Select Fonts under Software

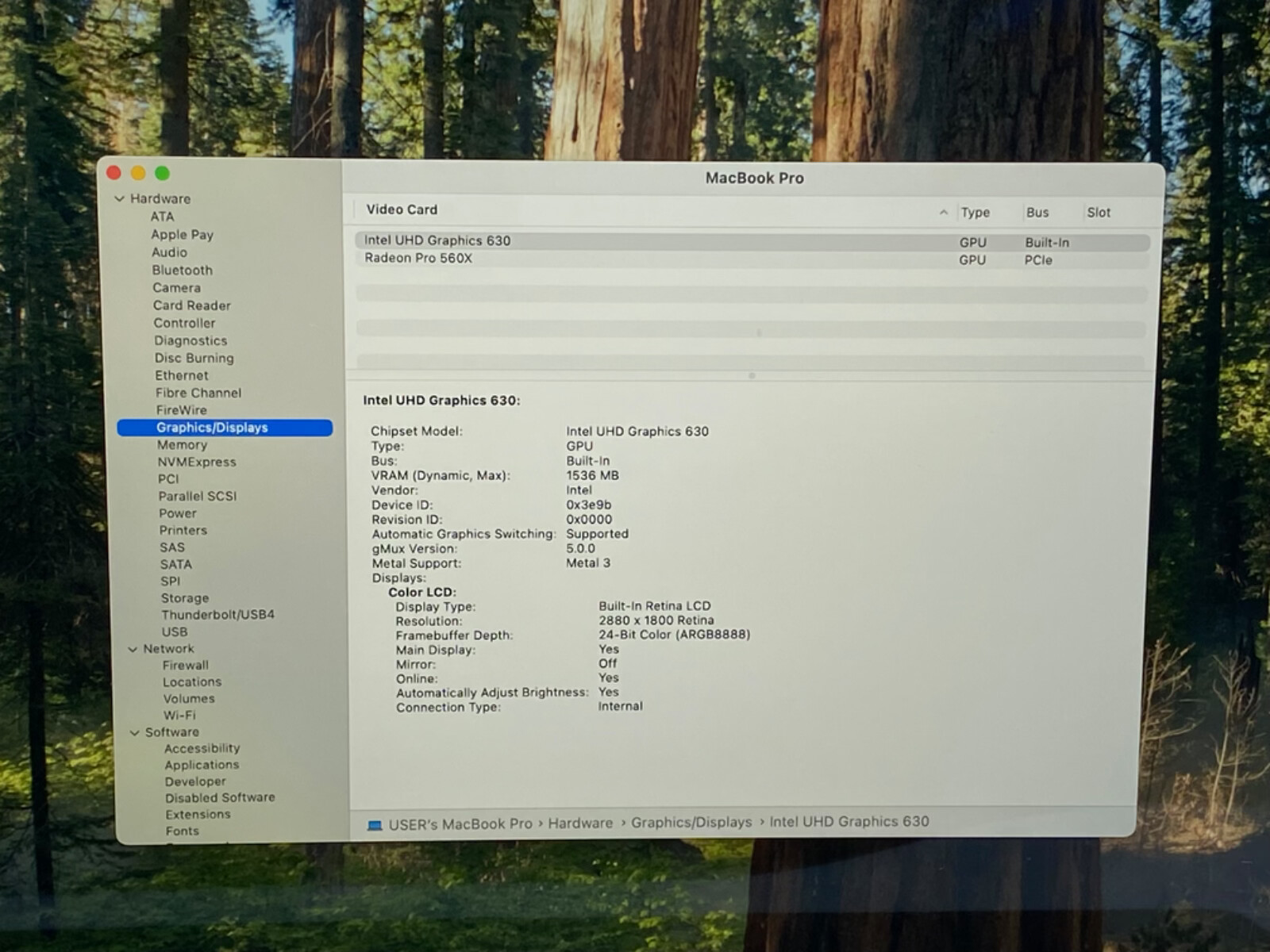click(182, 831)
